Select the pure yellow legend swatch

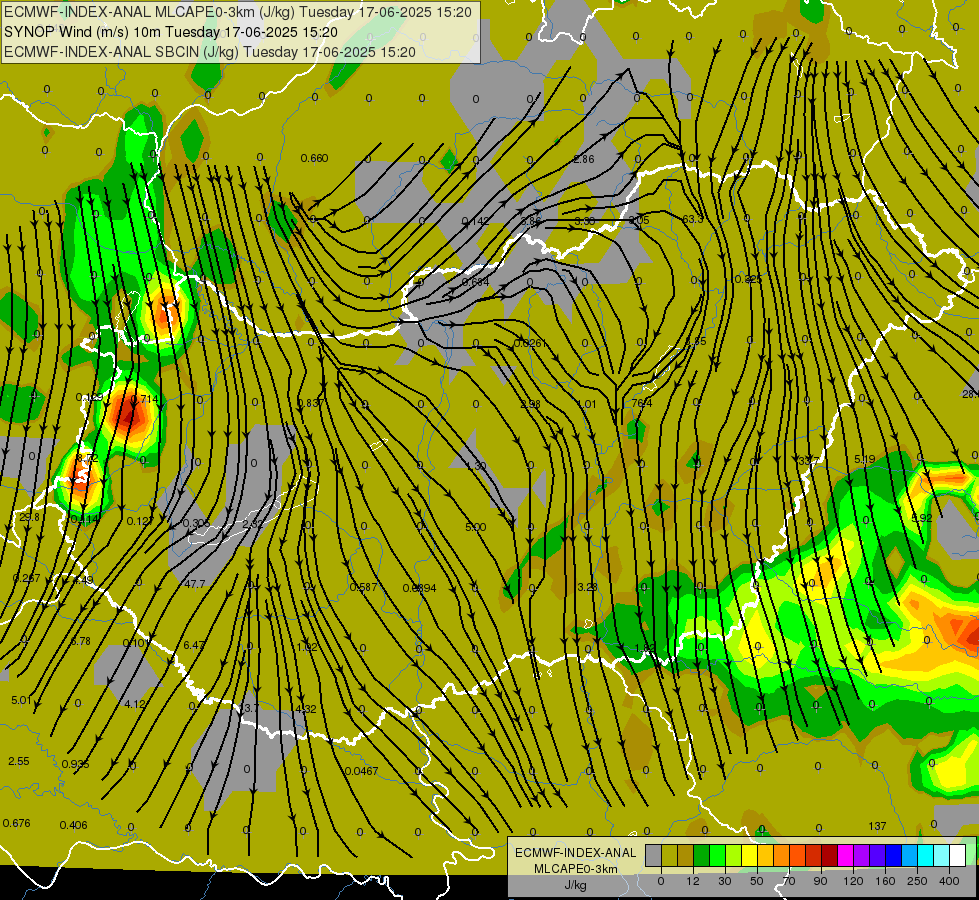click(x=750, y=856)
